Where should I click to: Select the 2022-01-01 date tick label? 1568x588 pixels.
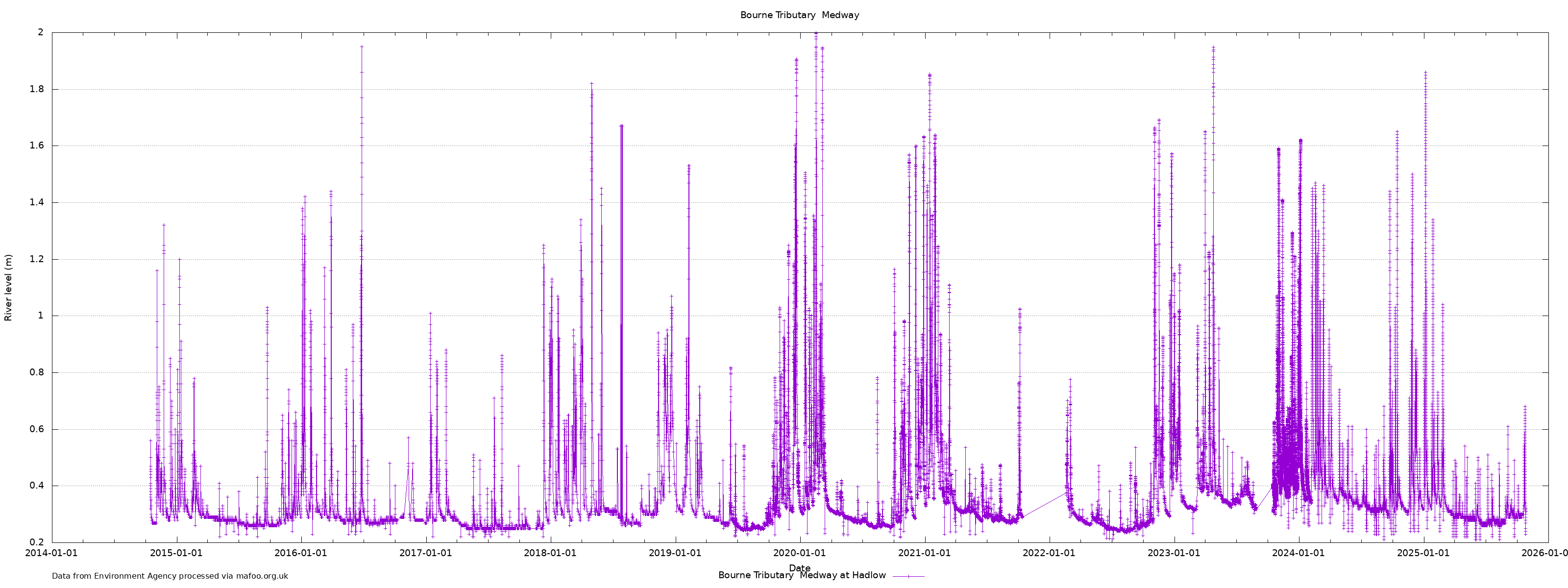click(1049, 553)
